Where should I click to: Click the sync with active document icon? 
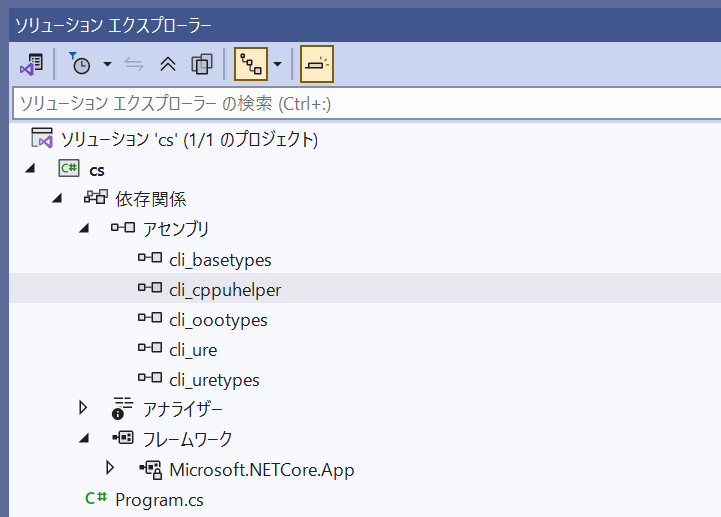[x=133, y=65]
